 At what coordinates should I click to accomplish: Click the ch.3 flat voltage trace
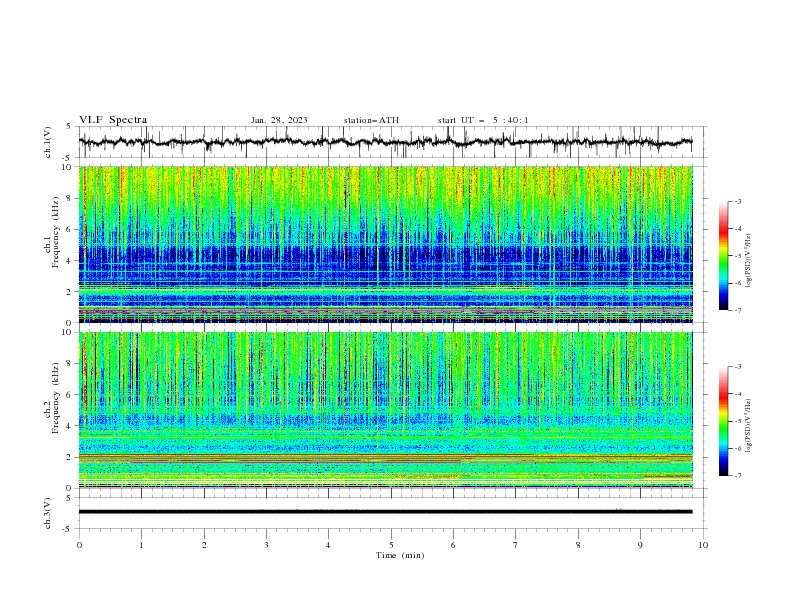point(385,512)
